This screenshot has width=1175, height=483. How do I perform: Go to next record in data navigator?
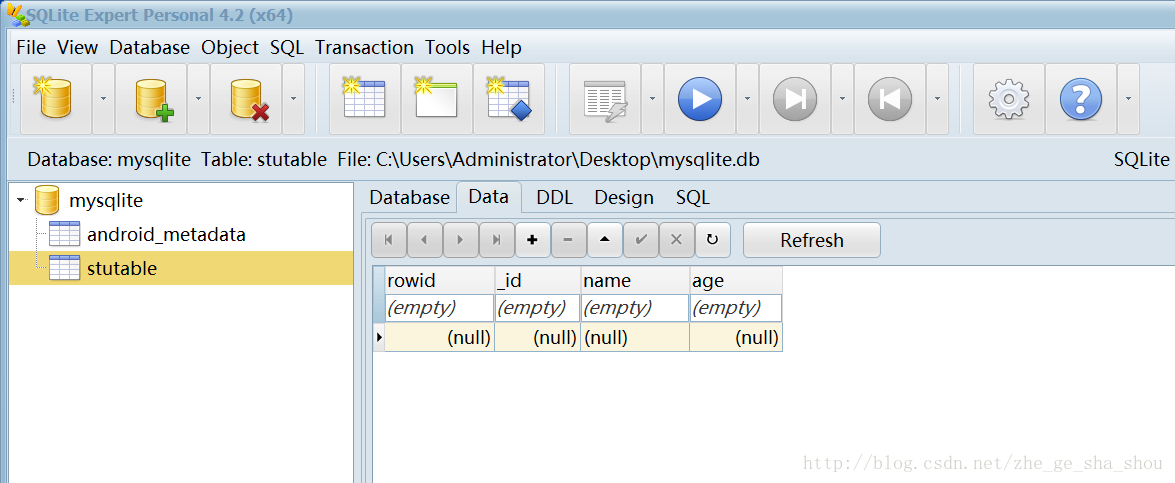point(461,240)
